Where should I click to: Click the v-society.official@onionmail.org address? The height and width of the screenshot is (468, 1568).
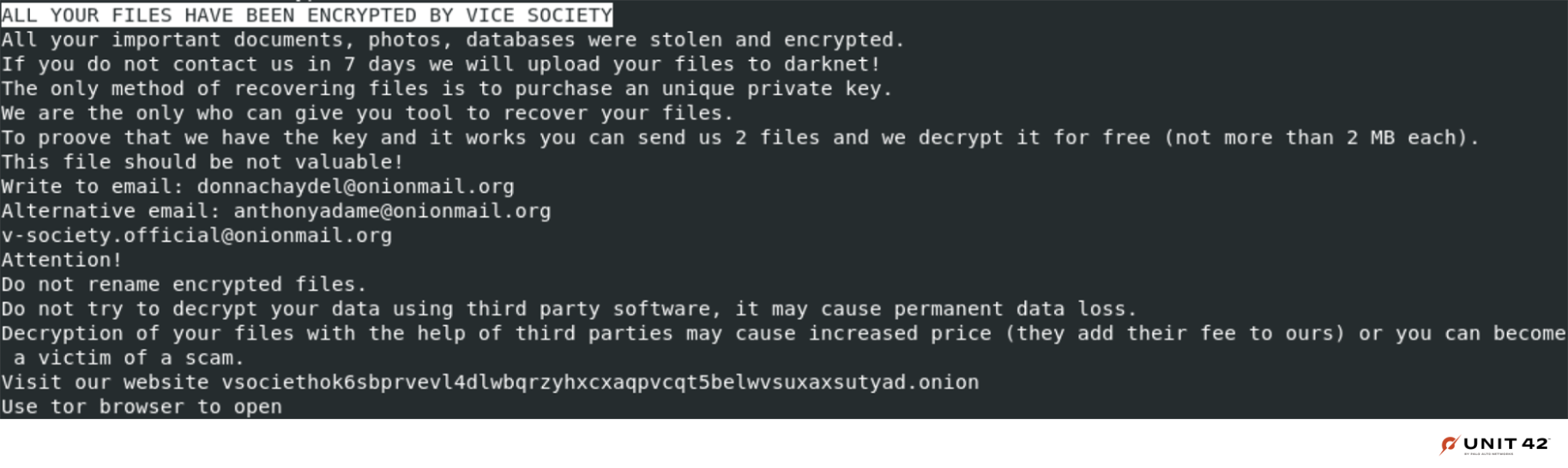tap(196, 236)
